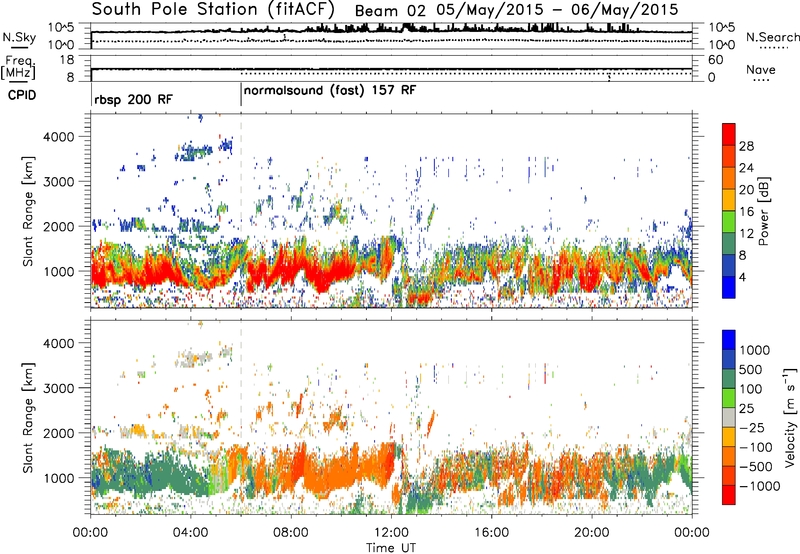The image size is (800, 554).
Task: Click the 4 label on Power colorbar
Action: coord(743,277)
